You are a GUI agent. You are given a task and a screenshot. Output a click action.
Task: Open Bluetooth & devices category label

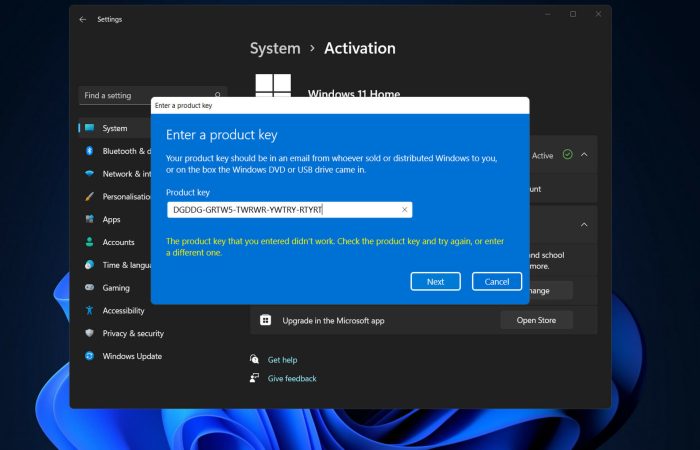[x=127, y=151]
